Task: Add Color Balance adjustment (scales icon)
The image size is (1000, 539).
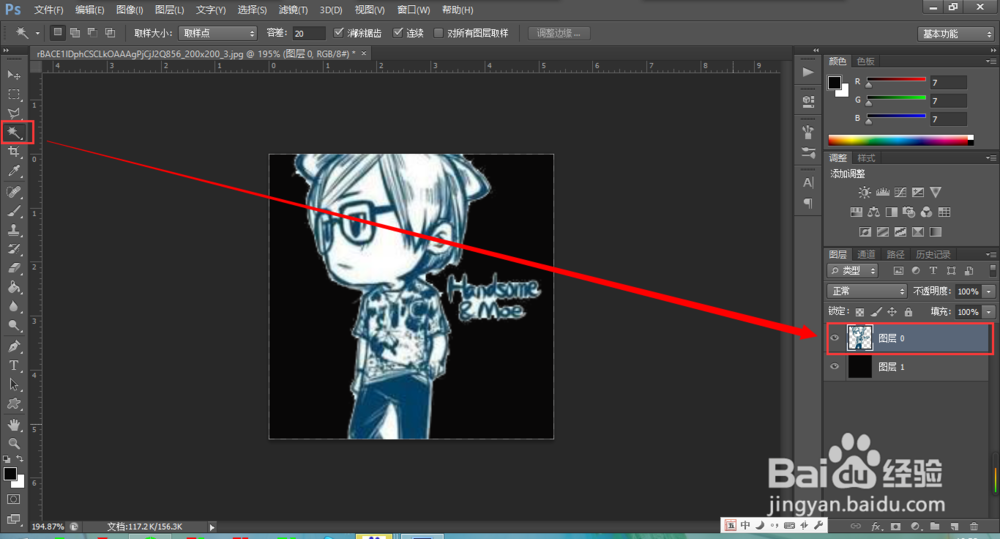Action: coord(874,212)
